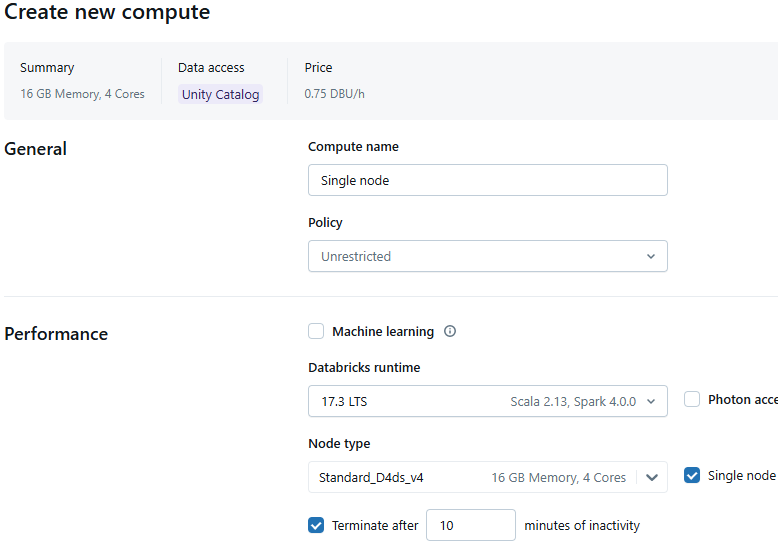
Task: Click the Machine learning label text
Action: 383,332
